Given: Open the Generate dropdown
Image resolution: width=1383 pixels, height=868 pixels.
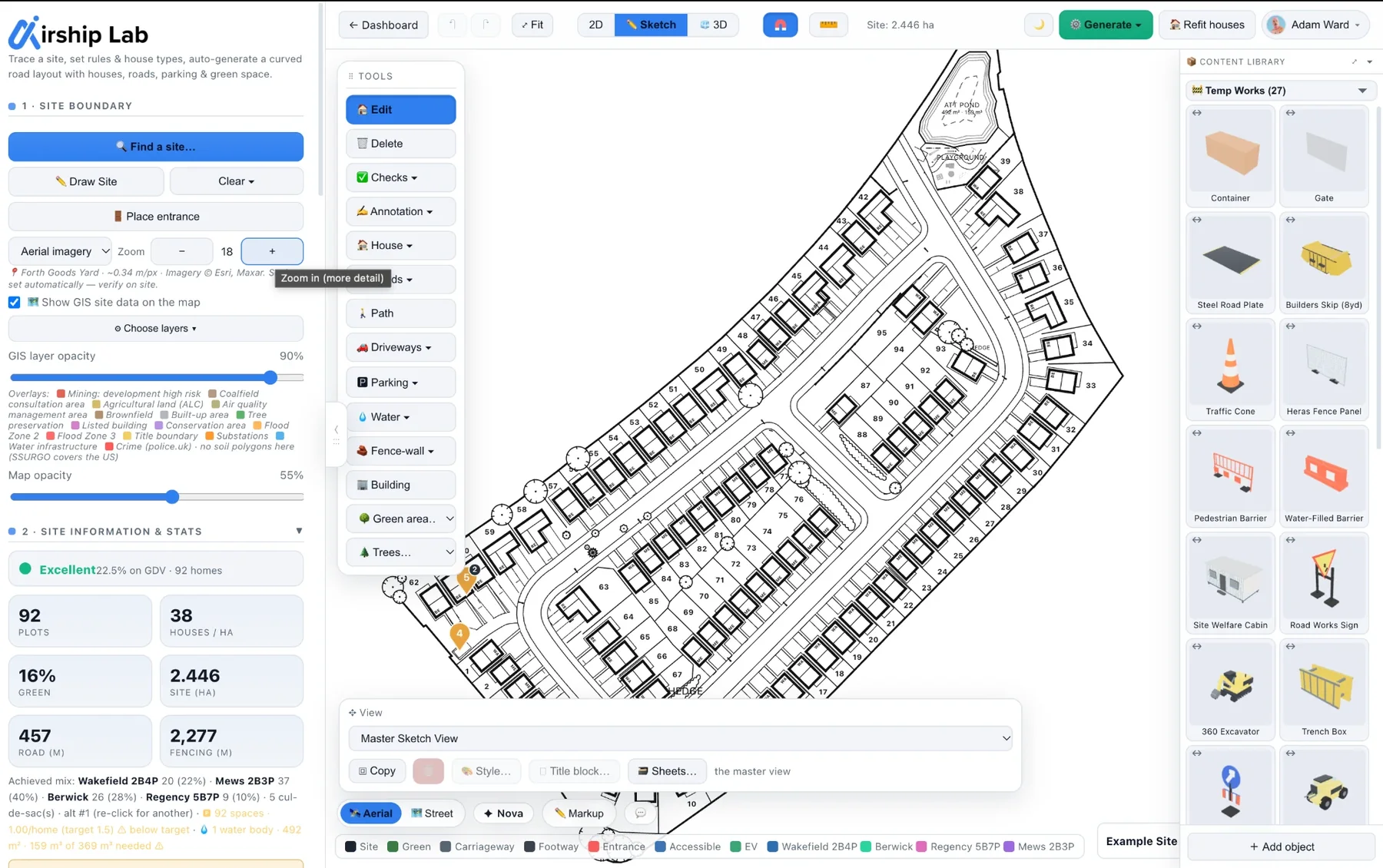Looking at the screenshot, I should coord(1106,25).
